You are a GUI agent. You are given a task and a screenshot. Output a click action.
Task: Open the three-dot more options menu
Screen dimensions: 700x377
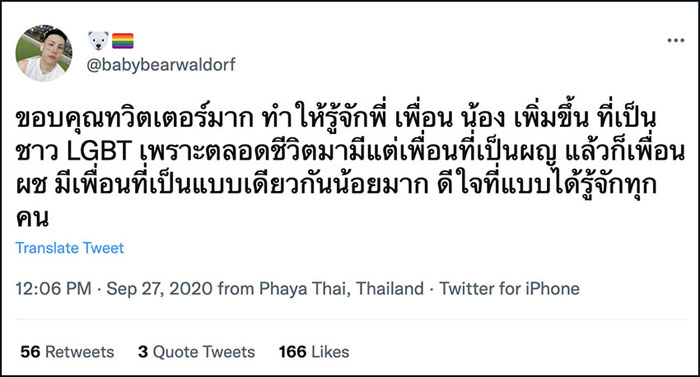point(675,41)
